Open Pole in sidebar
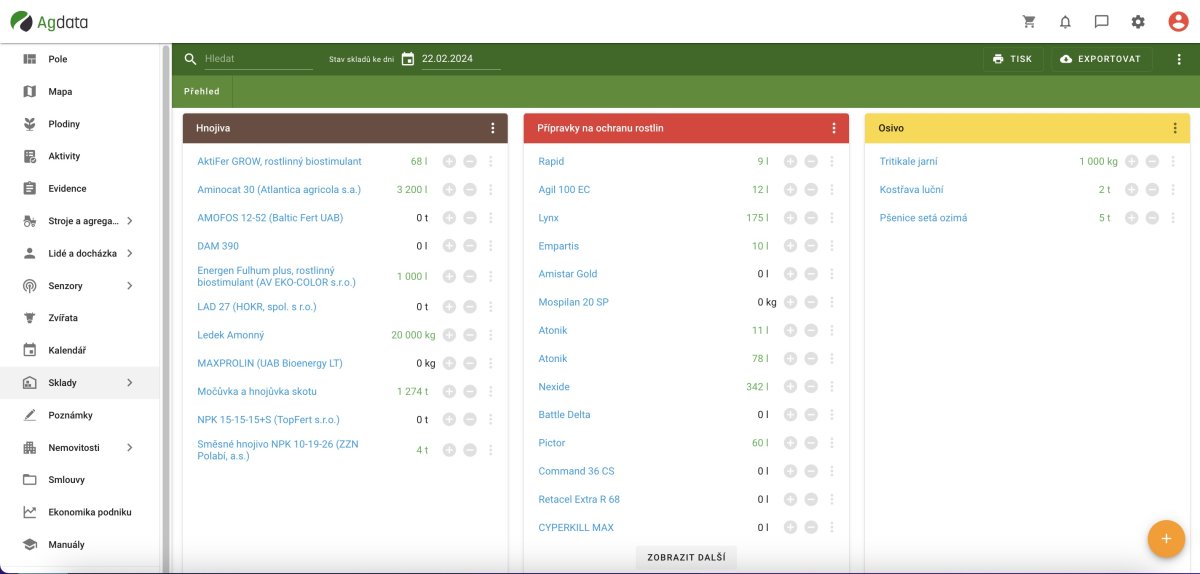Image resolution: width=1200 pixels, height=574 pixels. pyautogui.click(x=80, y=59)
